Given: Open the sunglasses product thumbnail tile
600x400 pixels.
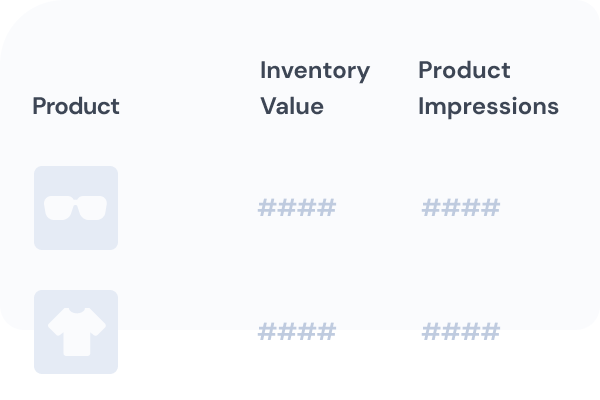Looking at the screenshot, I should (x=76, y=208).
